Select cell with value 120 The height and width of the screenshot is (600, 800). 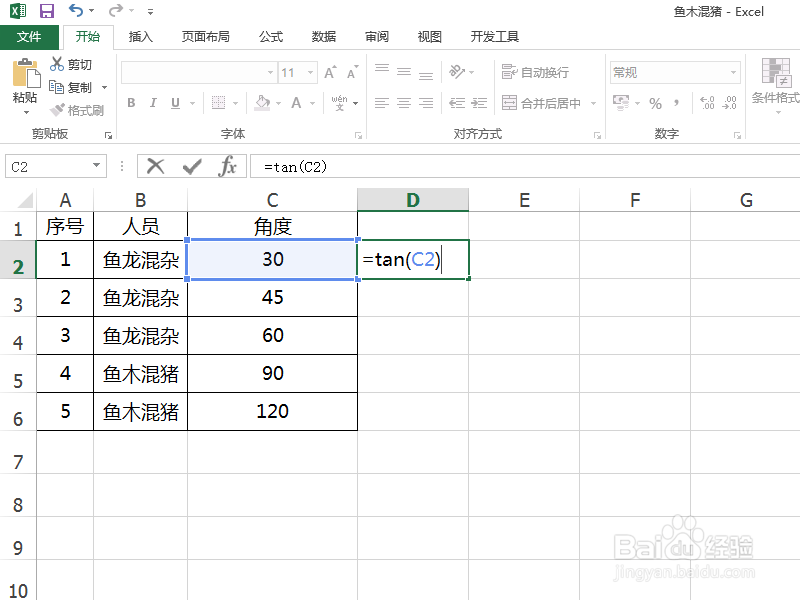point(272,411)
